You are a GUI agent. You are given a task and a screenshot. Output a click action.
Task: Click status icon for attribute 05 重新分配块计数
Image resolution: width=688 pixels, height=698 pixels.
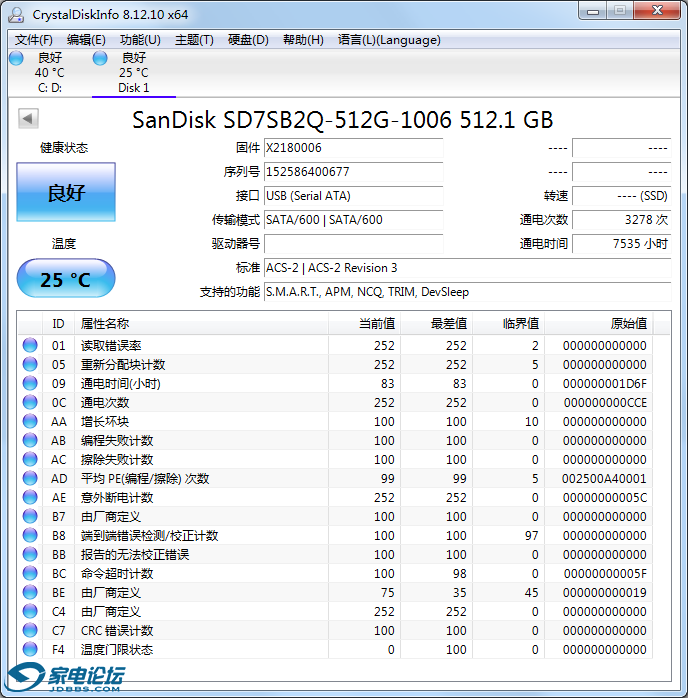pos(30,364)
